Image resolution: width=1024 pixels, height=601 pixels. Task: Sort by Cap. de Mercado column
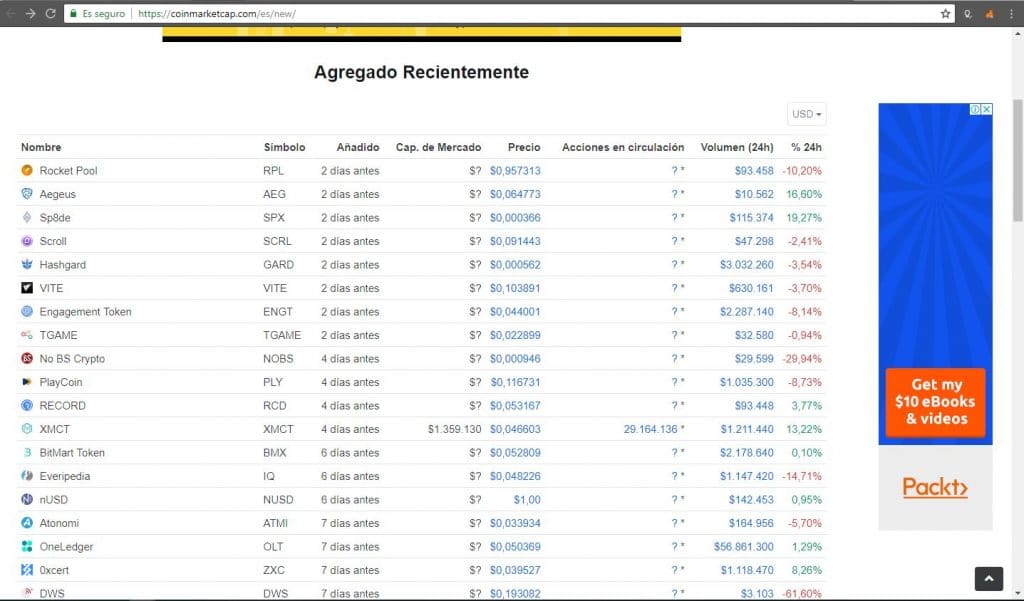click(x=438, y=148)
